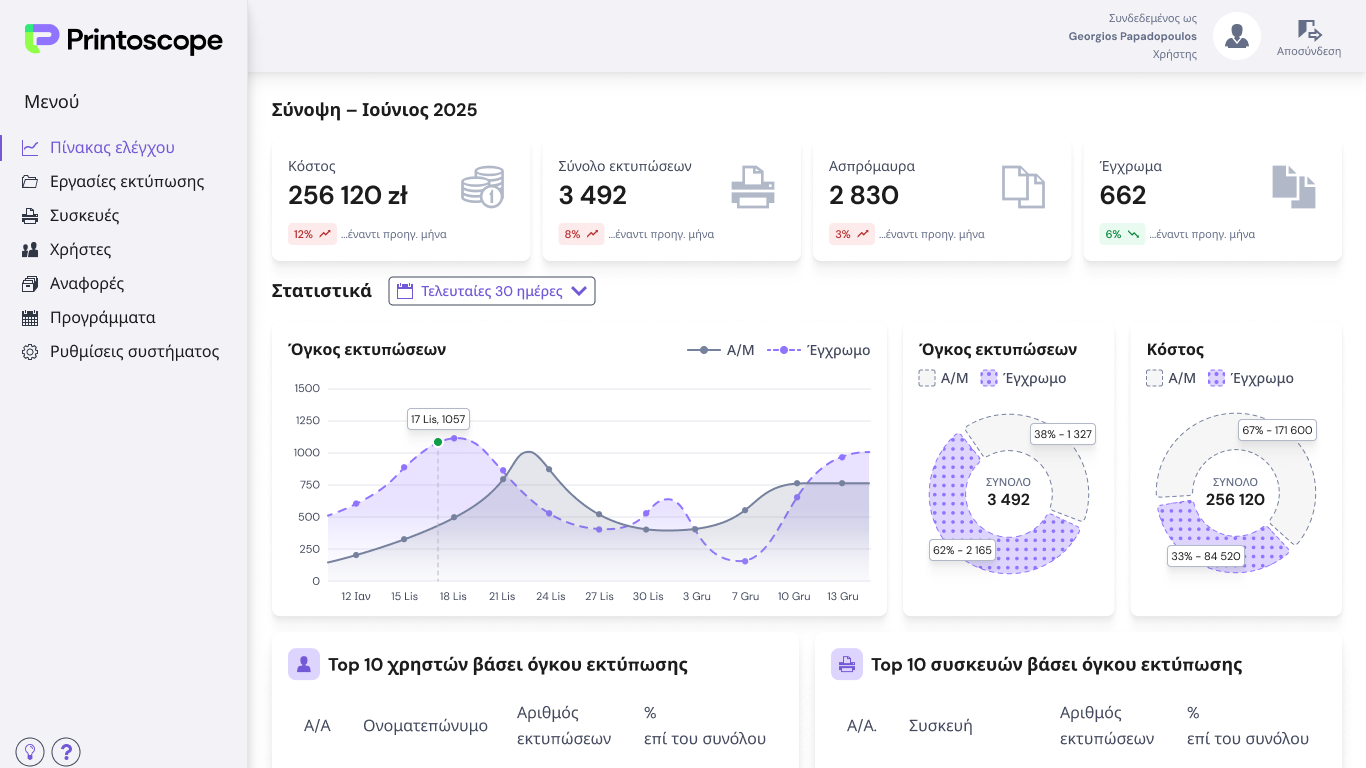The height and width of the screenshot is (768, 1366).
Task: Toggle Α/Μ in Κόστος donut legend
Action: click(1170, 378)
